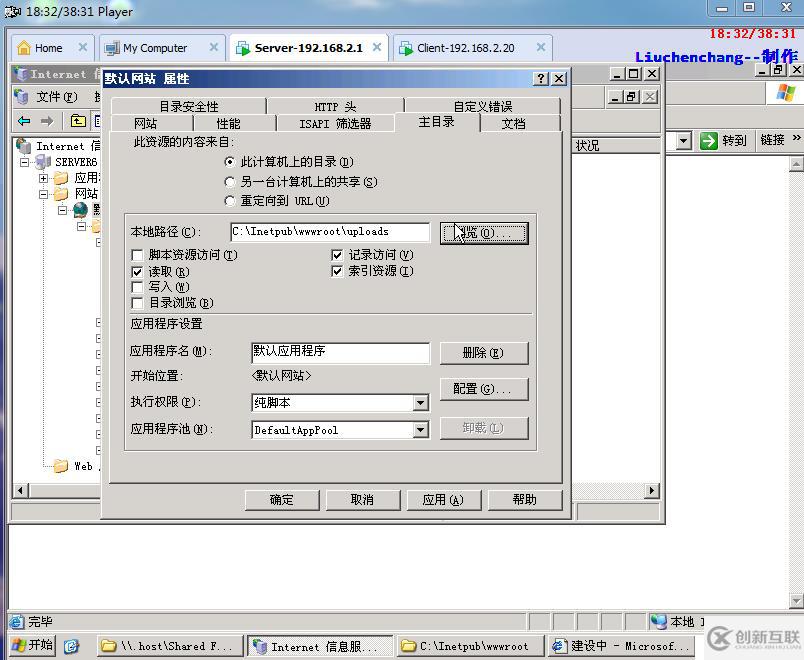Switch to Internet 信息服务 taskbar item
The height and width of the screenshot is (660, 804).
pos(320,646)
